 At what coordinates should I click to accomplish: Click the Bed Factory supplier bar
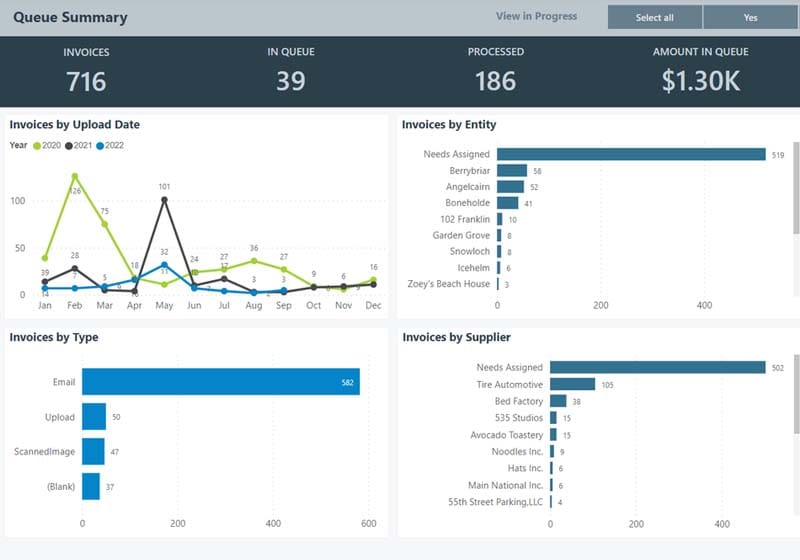558,401
